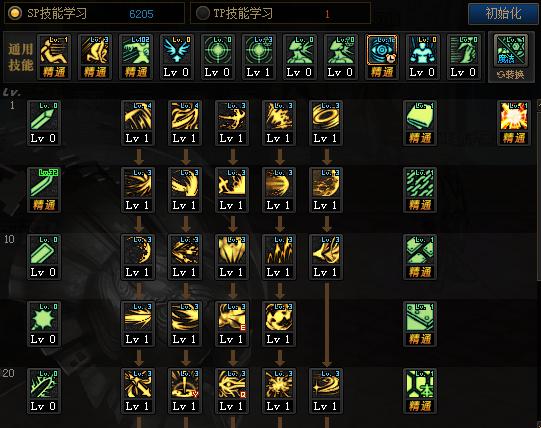Select the SP技能学习 radio button

coord(15,13)
